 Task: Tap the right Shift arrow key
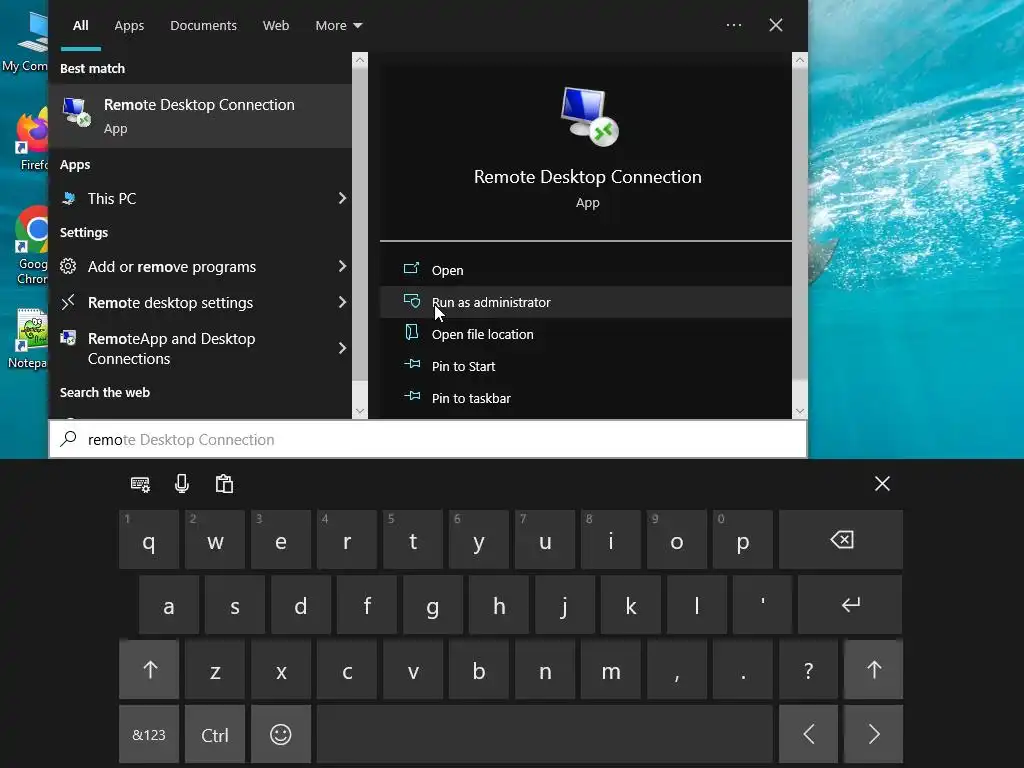[873, 669]
